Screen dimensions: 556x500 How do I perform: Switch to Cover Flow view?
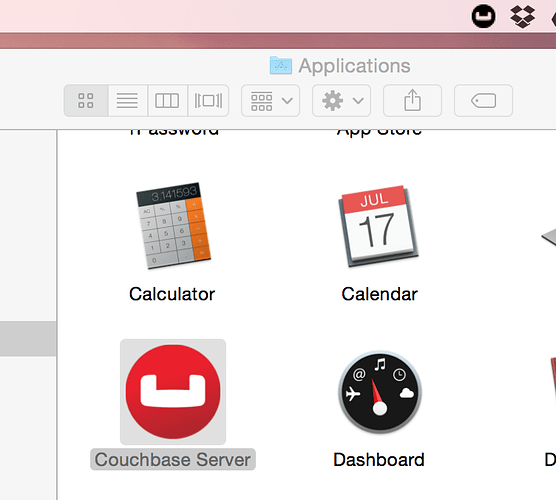pyautogui.click(x=208, y=101)
